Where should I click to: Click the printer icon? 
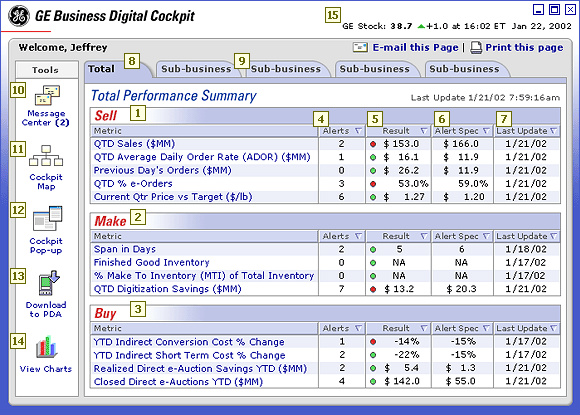pyautogui.click(x=476, y=47)
